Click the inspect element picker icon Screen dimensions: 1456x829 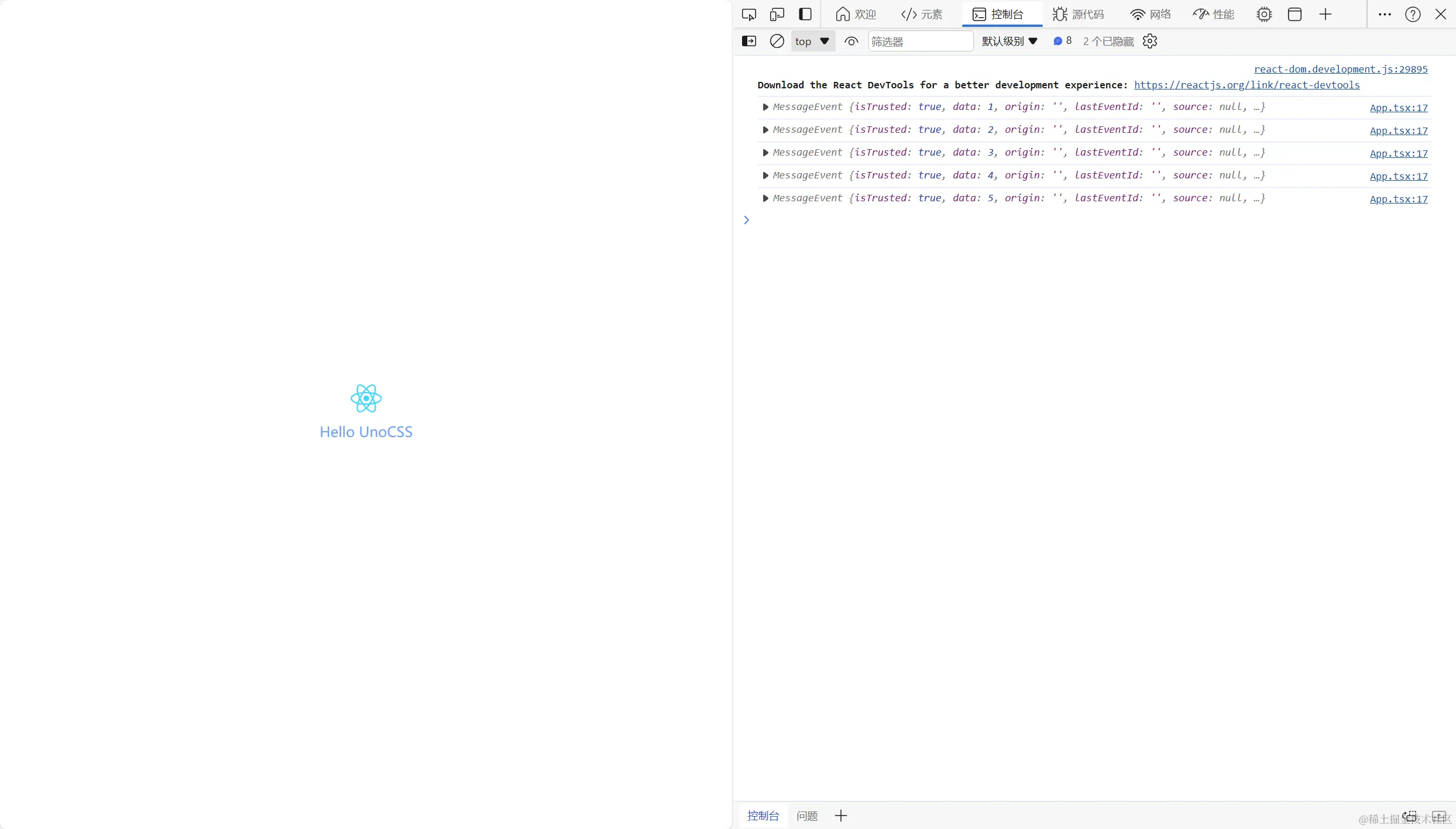tap(748, 15)
